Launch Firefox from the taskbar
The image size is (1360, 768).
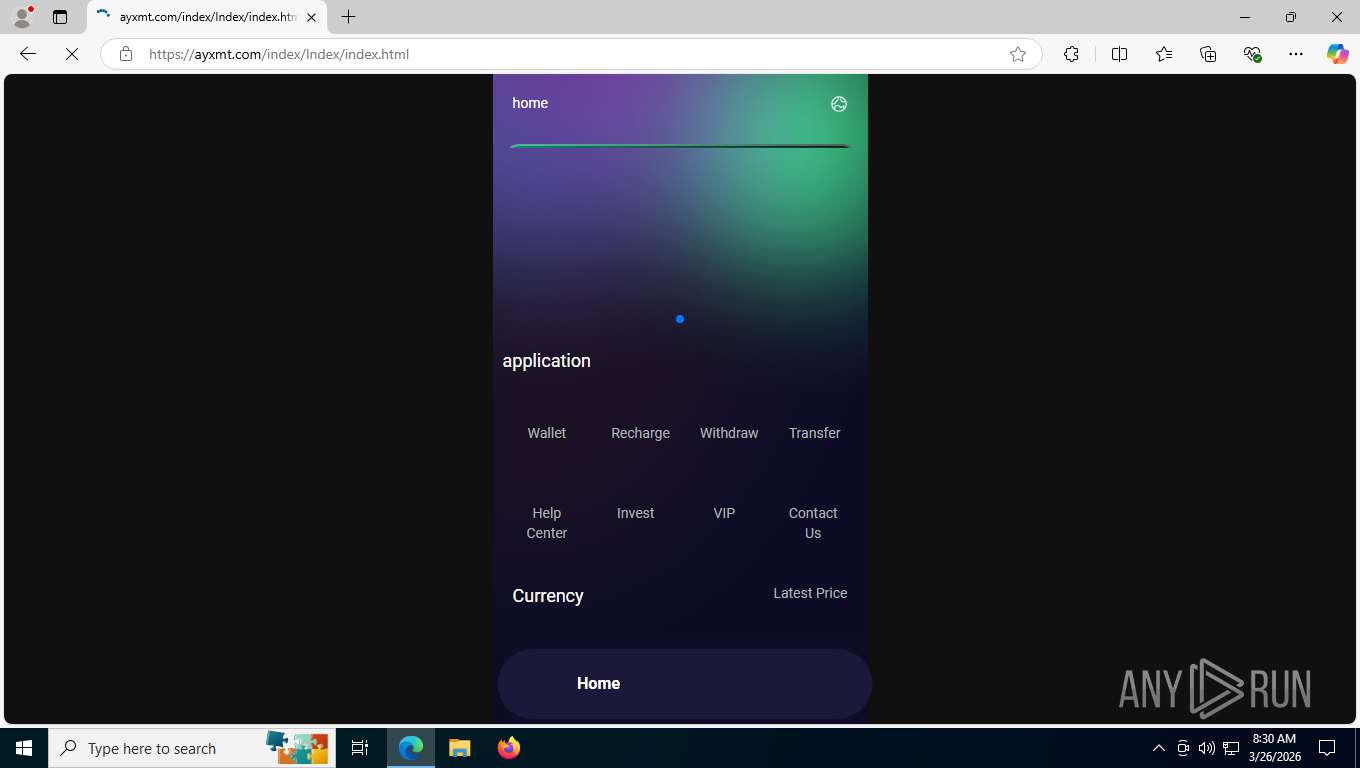coord(509,748)
